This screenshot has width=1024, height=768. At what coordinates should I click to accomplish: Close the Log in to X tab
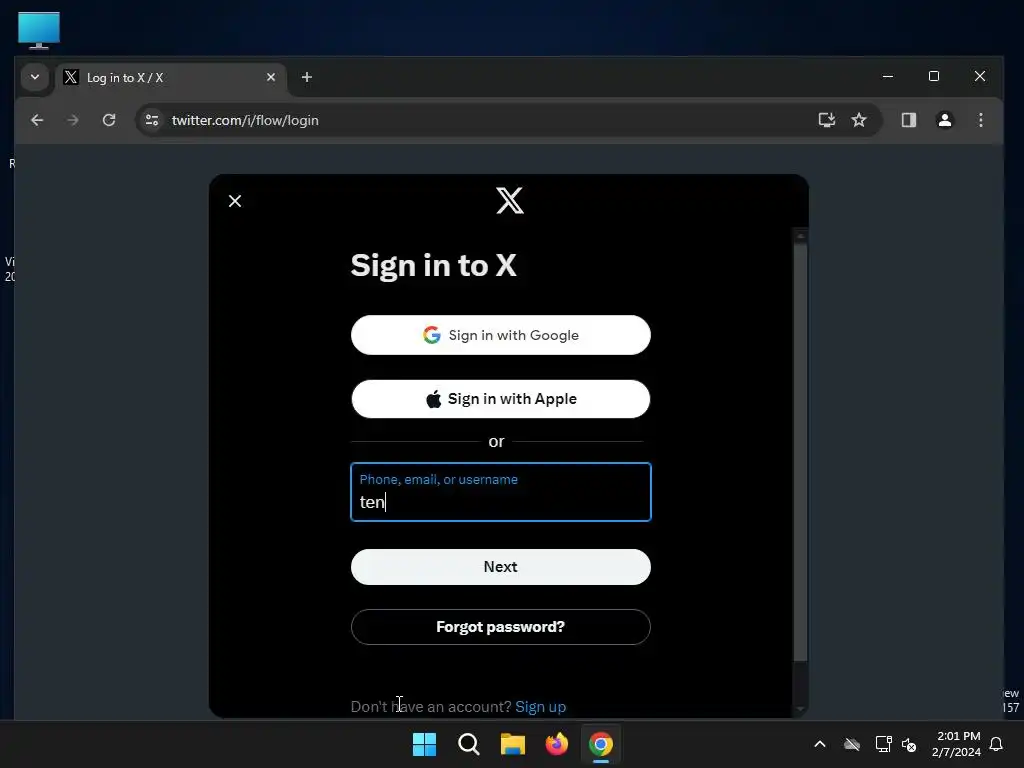tap(271, 77)
